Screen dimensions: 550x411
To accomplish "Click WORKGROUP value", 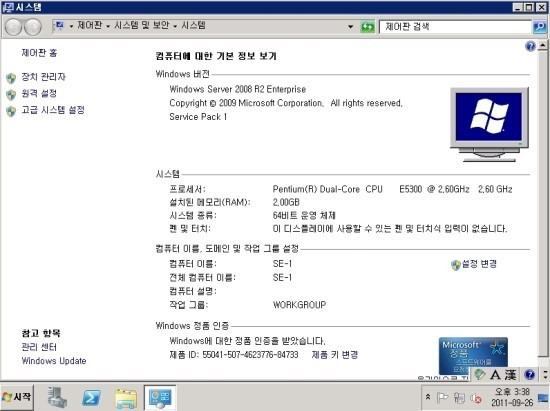I will click(299, 305).
